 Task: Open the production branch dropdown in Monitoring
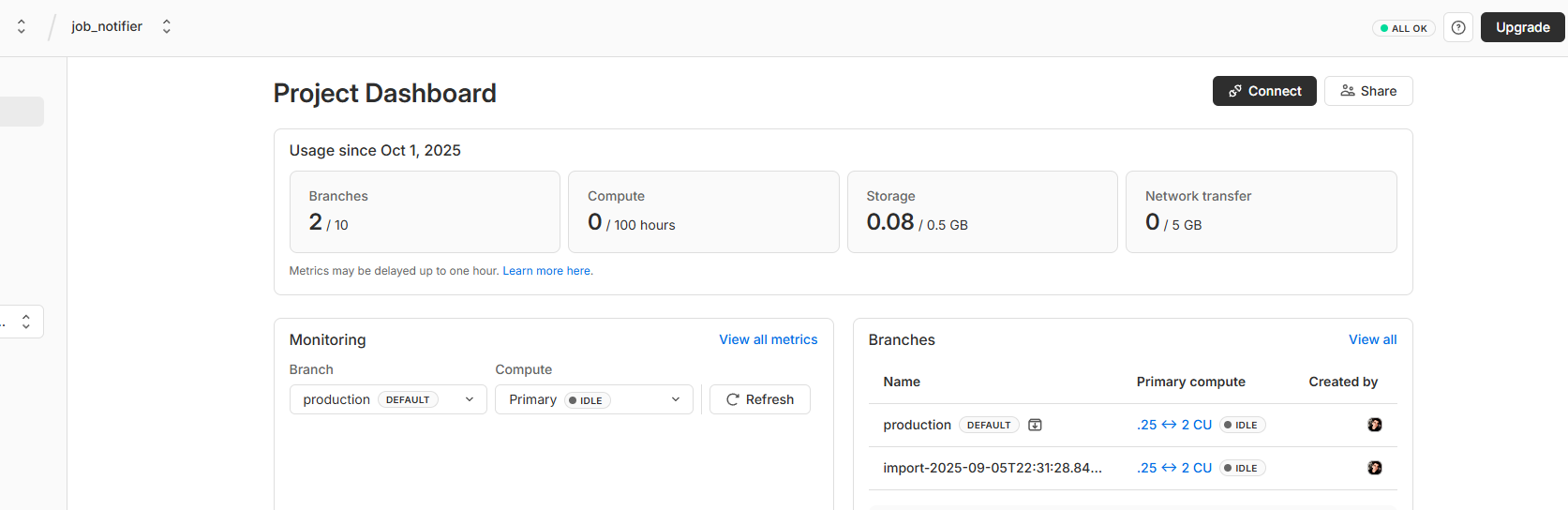coord(388,399)
